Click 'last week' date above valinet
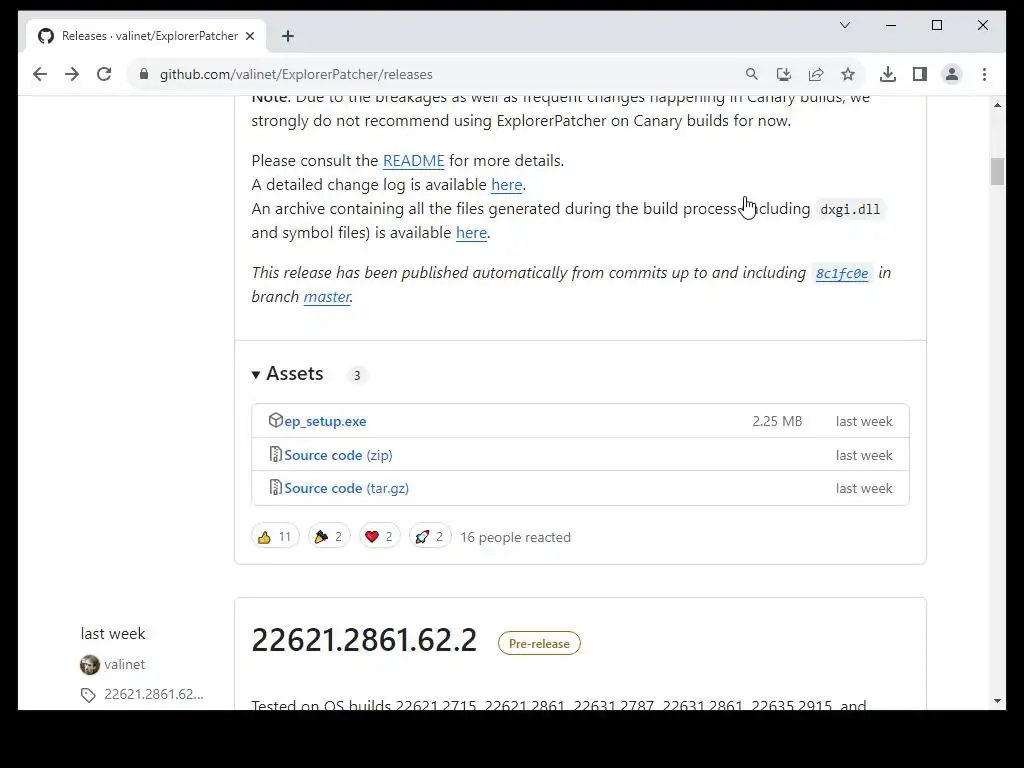1024x768 pixels. pyautogui.click(x=113, y=634)
